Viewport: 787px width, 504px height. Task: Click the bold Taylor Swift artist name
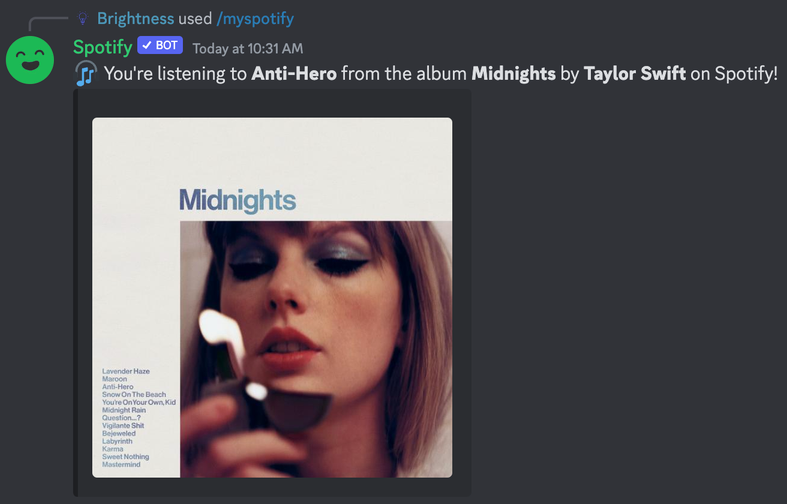pos(634,74)
